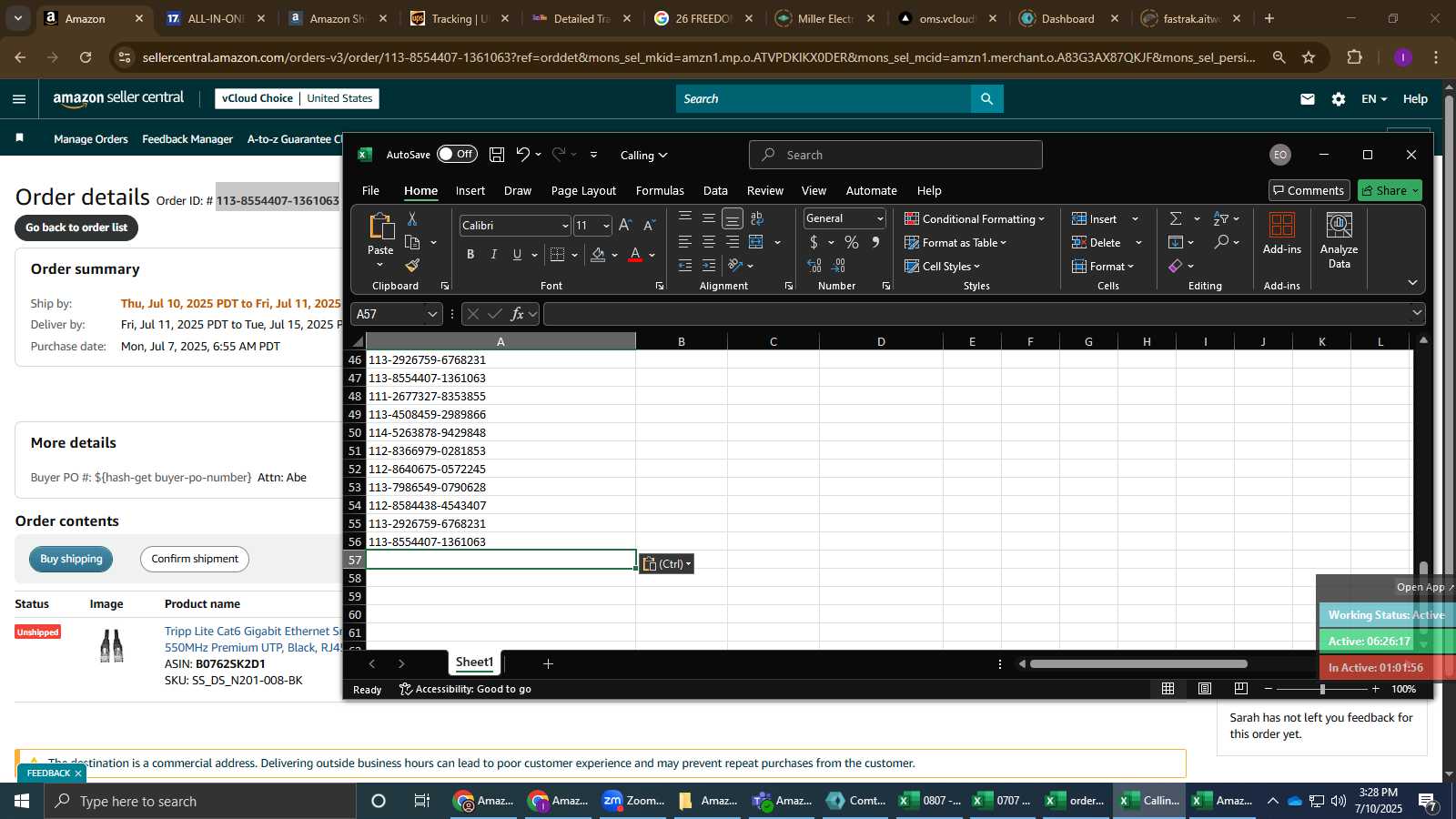
Task: Save the workbook using Save icon
Action: point(497,155)
